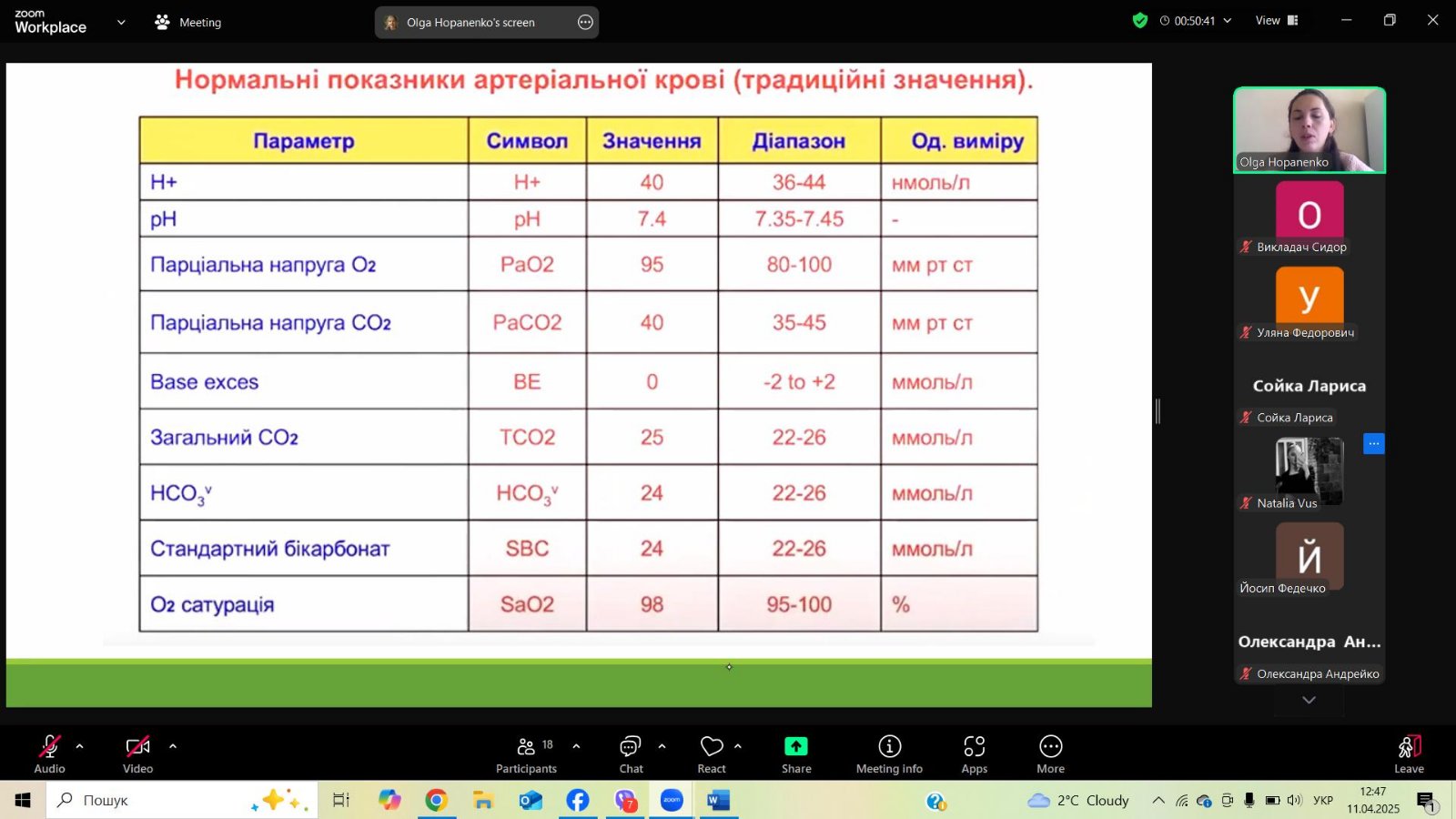Viewport: 1456px width, 819px height.
Task: Open the Apps panel
Action: pos(974,753)
